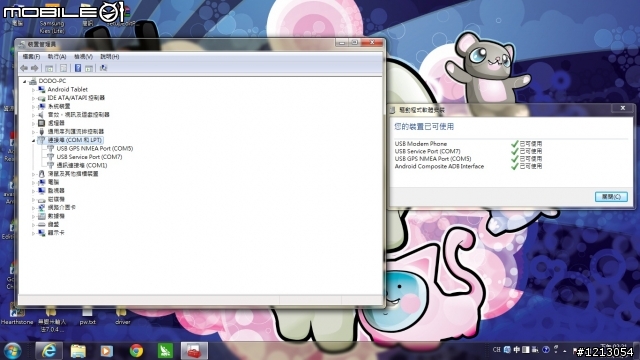Viewport: 640px width, 360px height.
Task: Click USB GPS NMEA Port (COM5) in driver dialog
Action: pos(433,159)
